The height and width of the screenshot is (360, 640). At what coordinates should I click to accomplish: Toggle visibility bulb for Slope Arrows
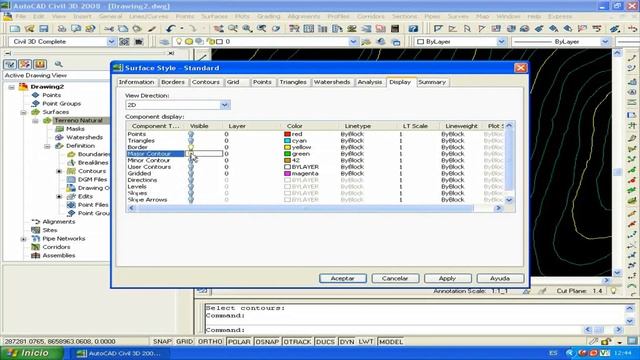[x=191, y=200]
